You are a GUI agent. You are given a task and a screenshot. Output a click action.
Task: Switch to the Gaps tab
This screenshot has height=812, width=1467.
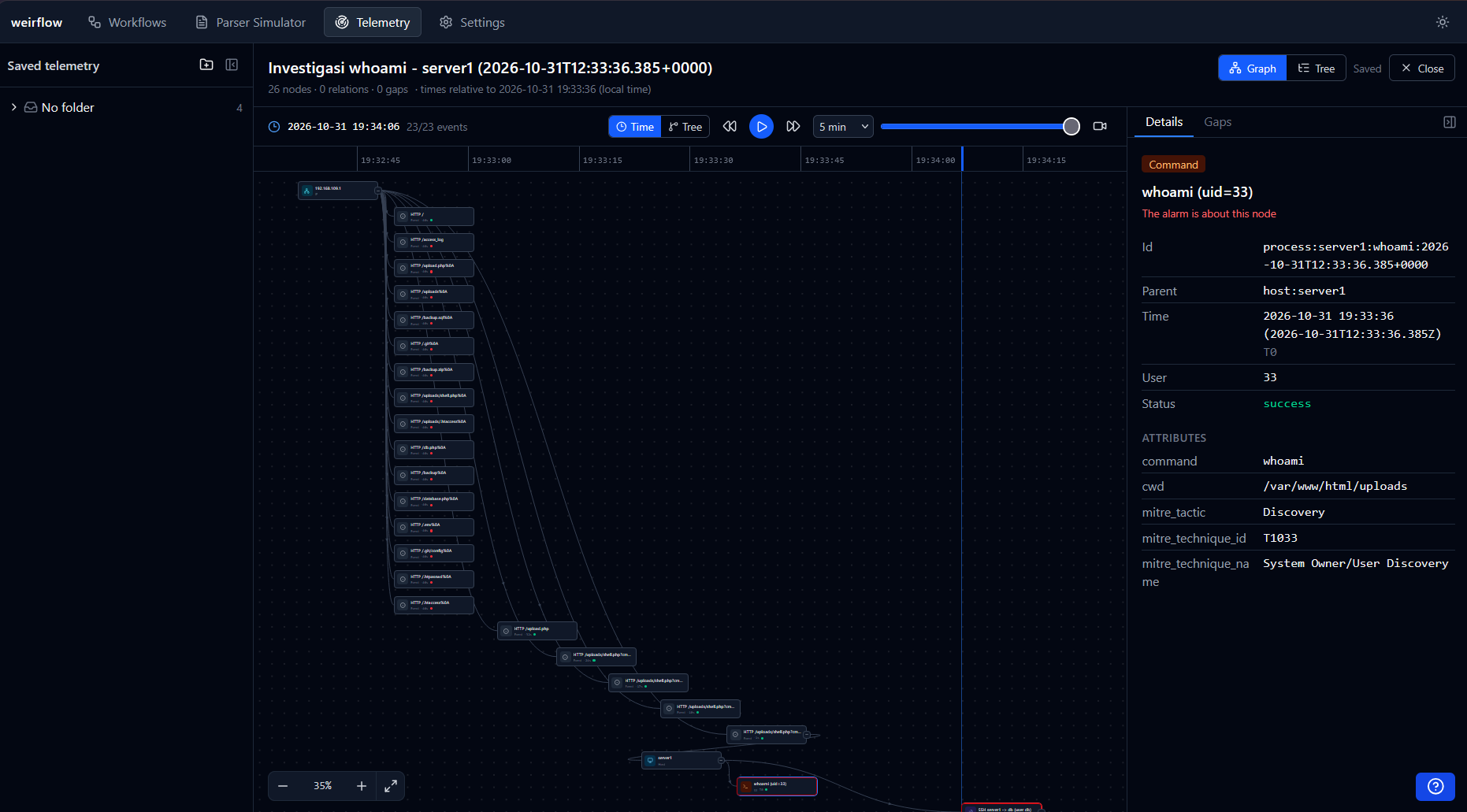tap(1217, 122)
